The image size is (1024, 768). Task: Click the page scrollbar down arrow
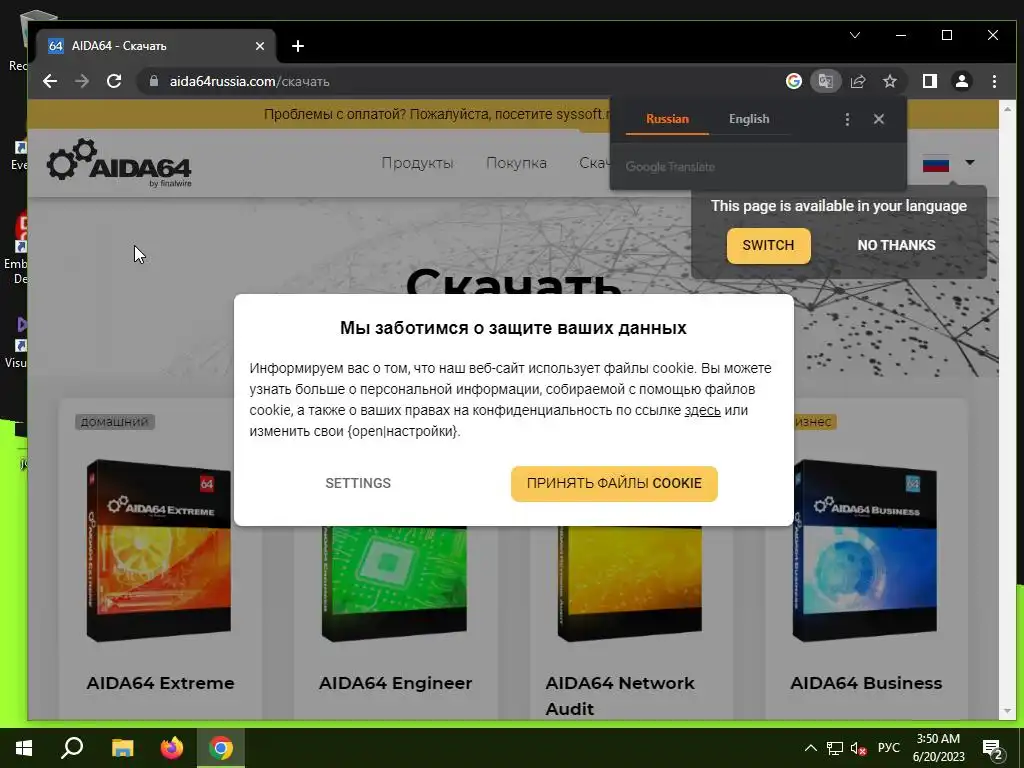[x=1006, y=711]
